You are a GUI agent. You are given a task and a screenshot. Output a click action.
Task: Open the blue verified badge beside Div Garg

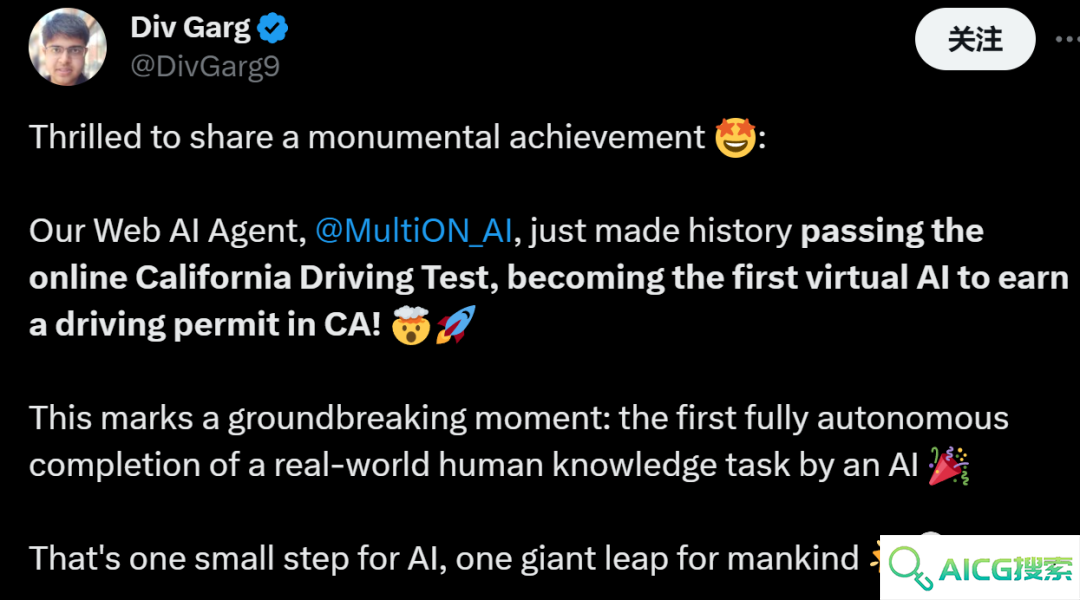pos(272,28)
